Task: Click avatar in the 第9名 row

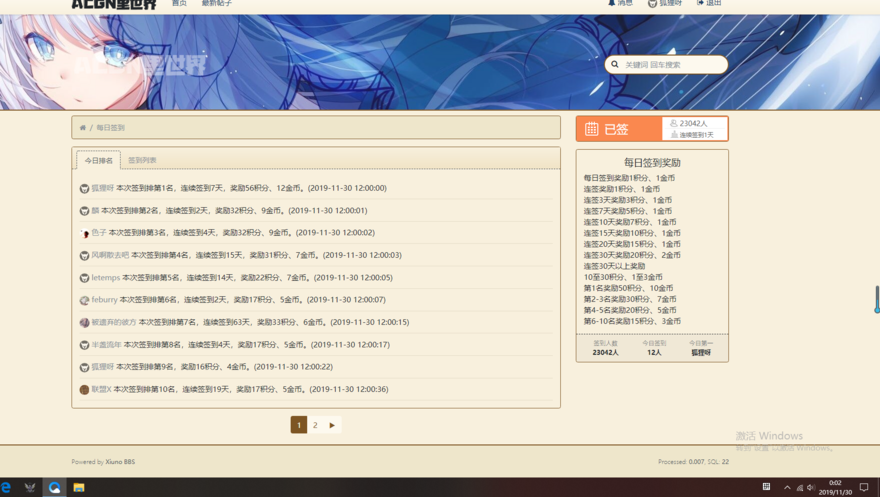Action: tap(84, 367)
